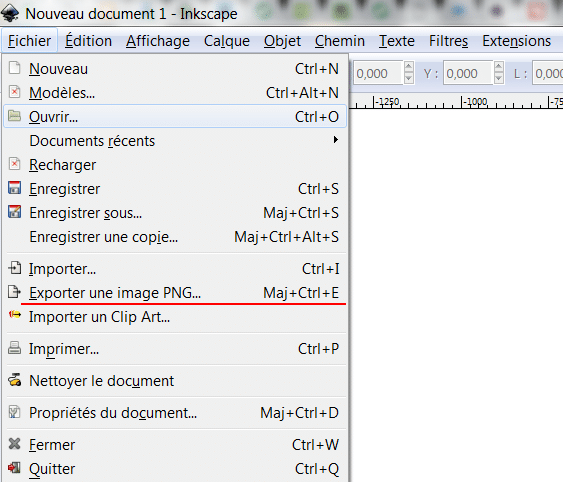563x482 pixels.
Task: Open the Extensions menu
Action: click(x=516, y=41)
